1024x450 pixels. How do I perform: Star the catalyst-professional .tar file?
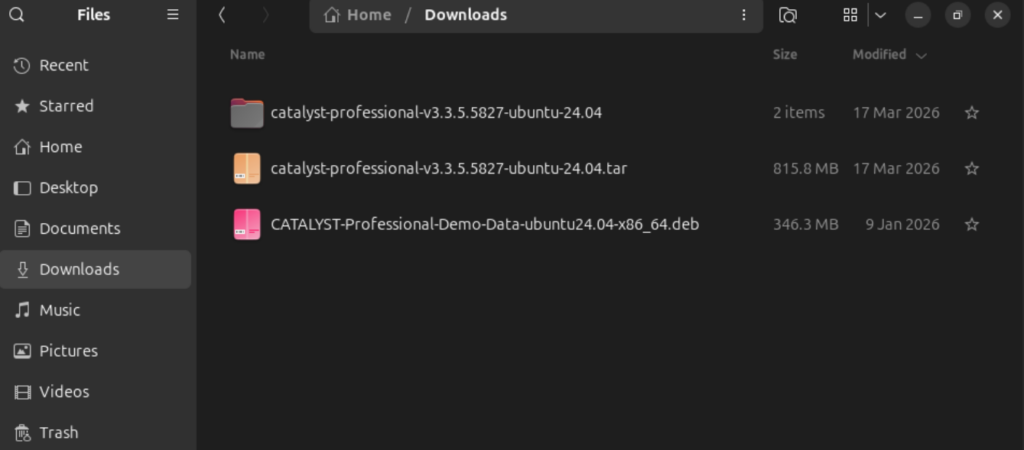coord(972,169)
